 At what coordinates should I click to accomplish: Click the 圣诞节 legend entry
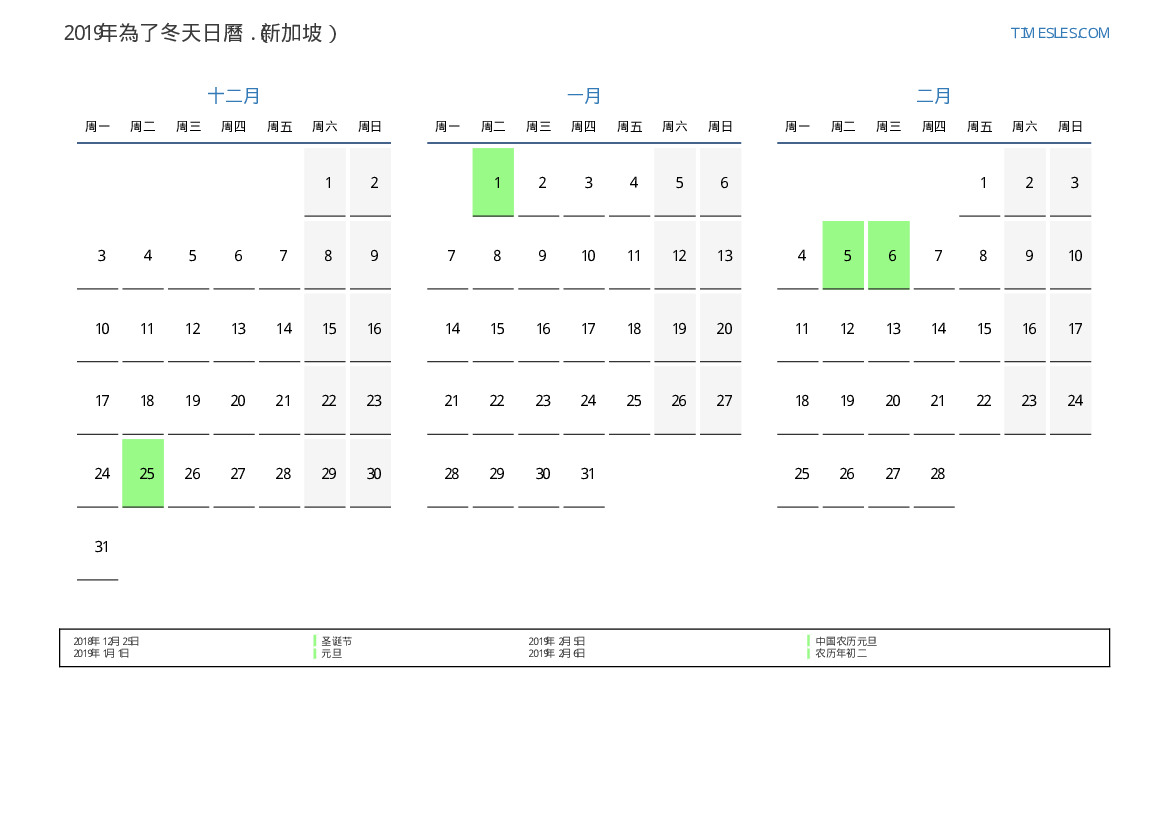[336, 641]
